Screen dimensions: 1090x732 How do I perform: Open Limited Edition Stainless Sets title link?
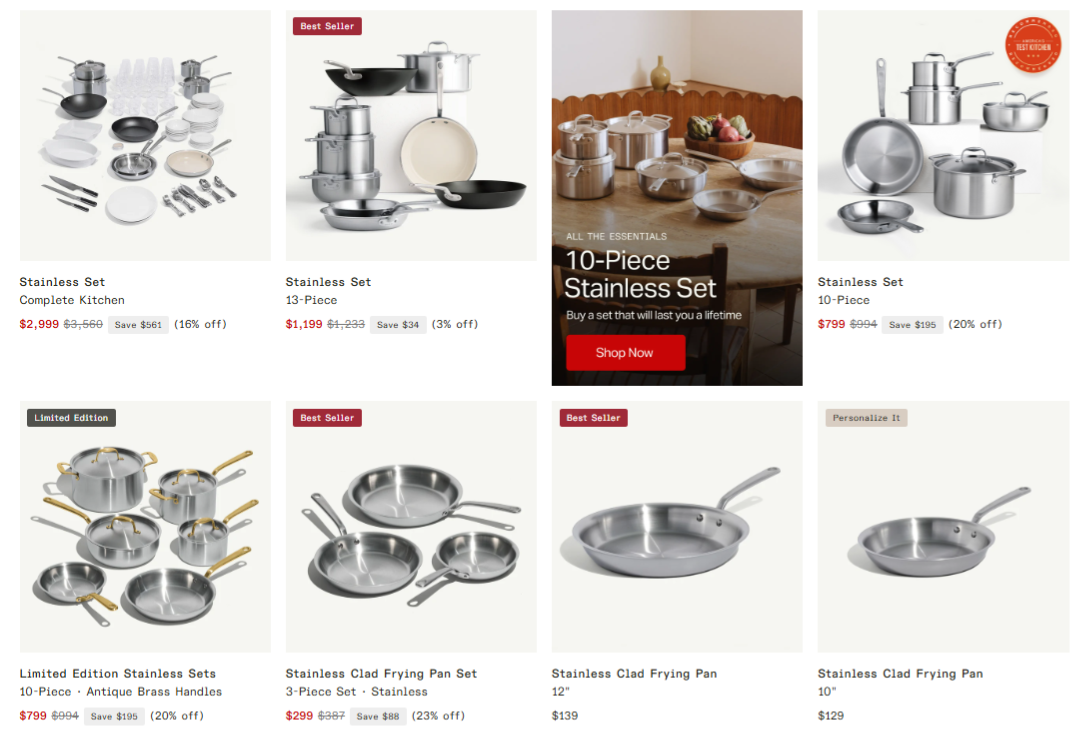tap(117, 674)
